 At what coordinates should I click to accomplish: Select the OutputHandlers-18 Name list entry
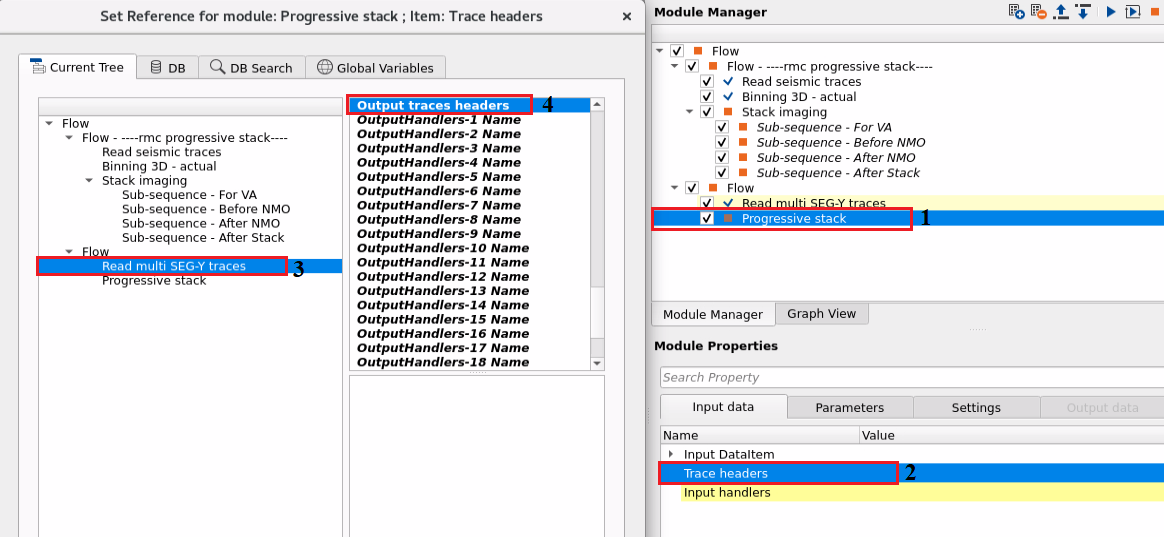click(470, 362)
